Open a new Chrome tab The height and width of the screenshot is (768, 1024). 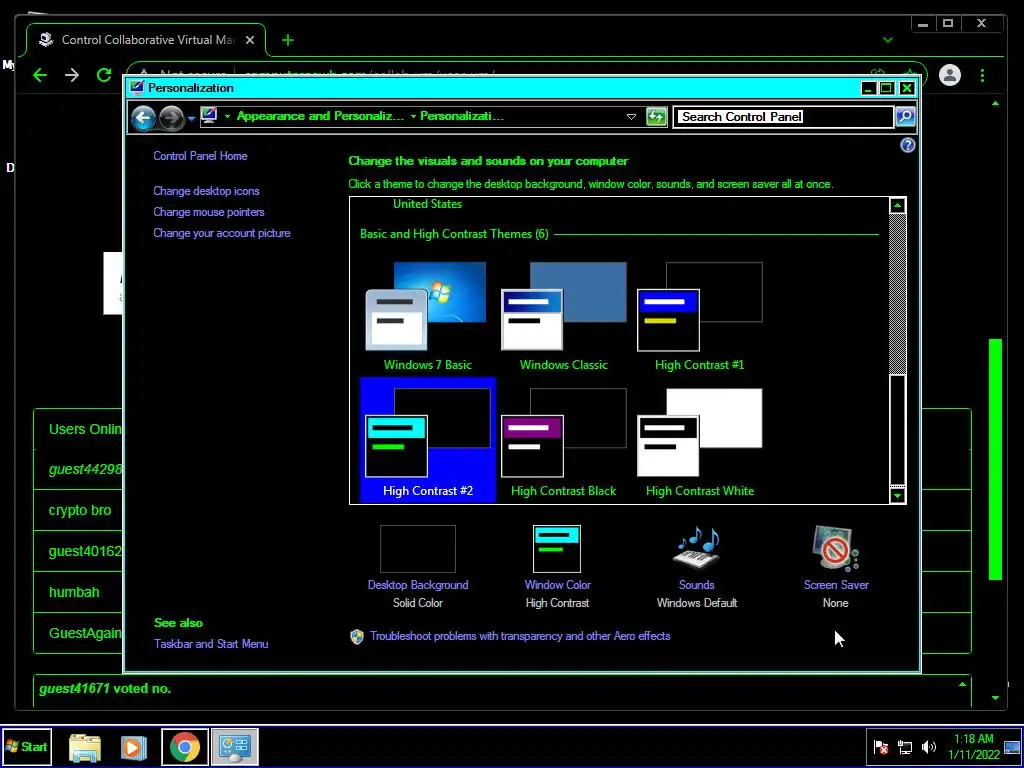click(x=287, y=40)
